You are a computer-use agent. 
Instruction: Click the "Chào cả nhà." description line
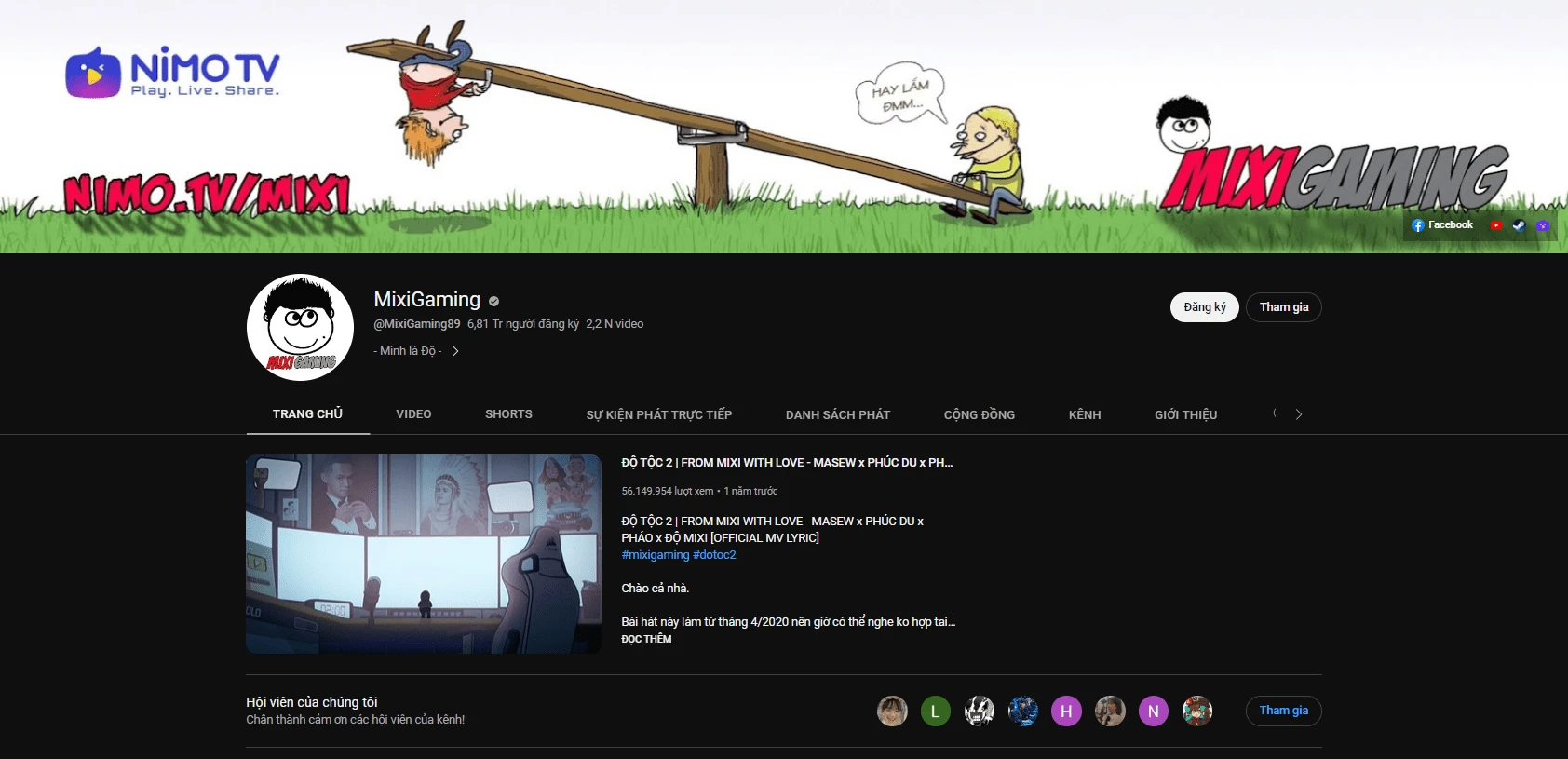click(x=656, y=589)
